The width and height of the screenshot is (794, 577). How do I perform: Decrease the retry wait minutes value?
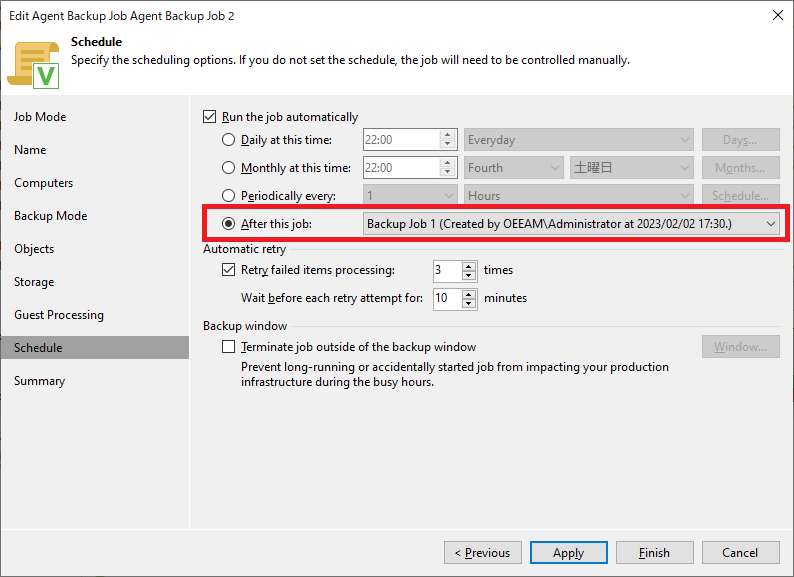tap(469, 303)
